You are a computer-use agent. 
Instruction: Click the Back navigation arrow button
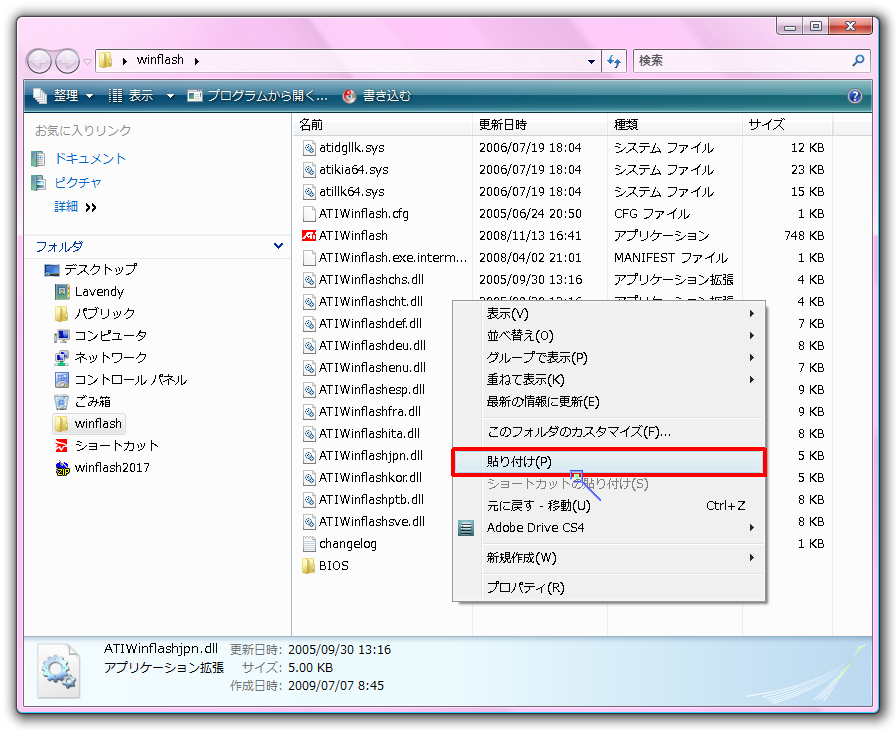point(39,61)
